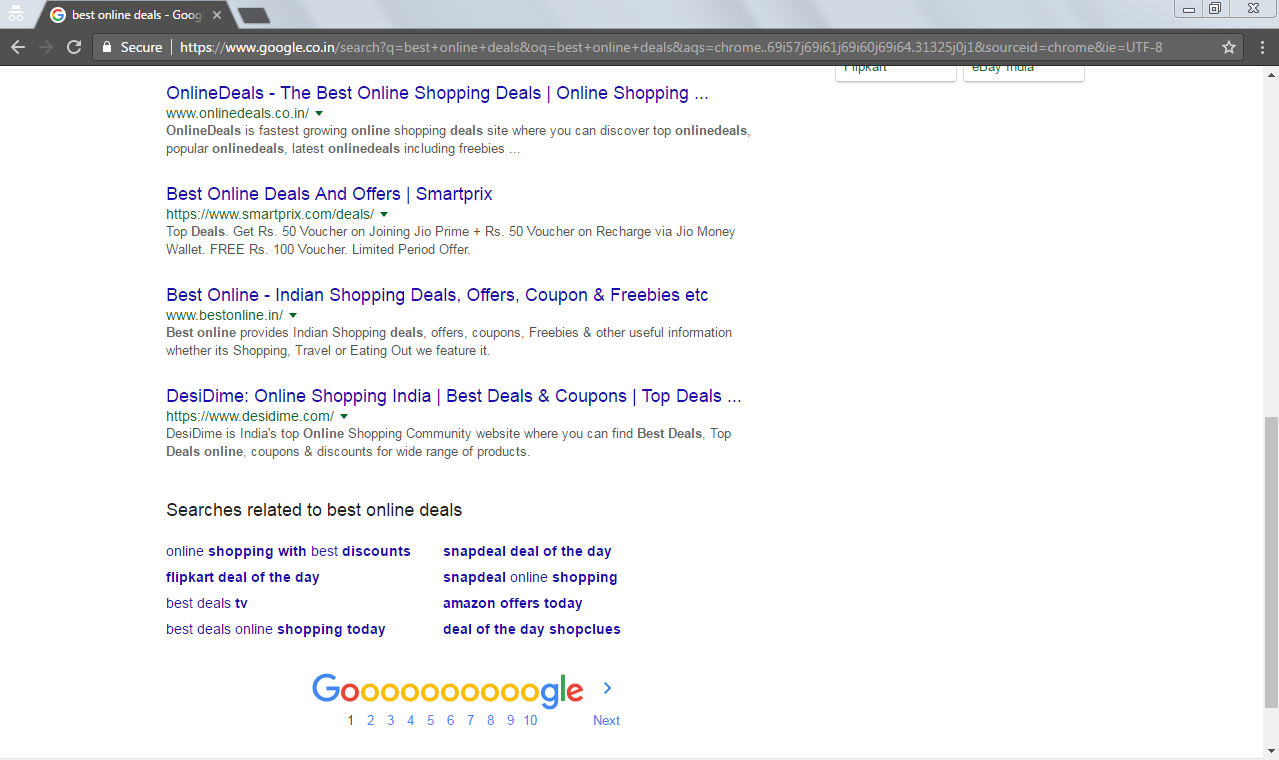Click related search 'snapdeal online shopping'

coord(530,577)
